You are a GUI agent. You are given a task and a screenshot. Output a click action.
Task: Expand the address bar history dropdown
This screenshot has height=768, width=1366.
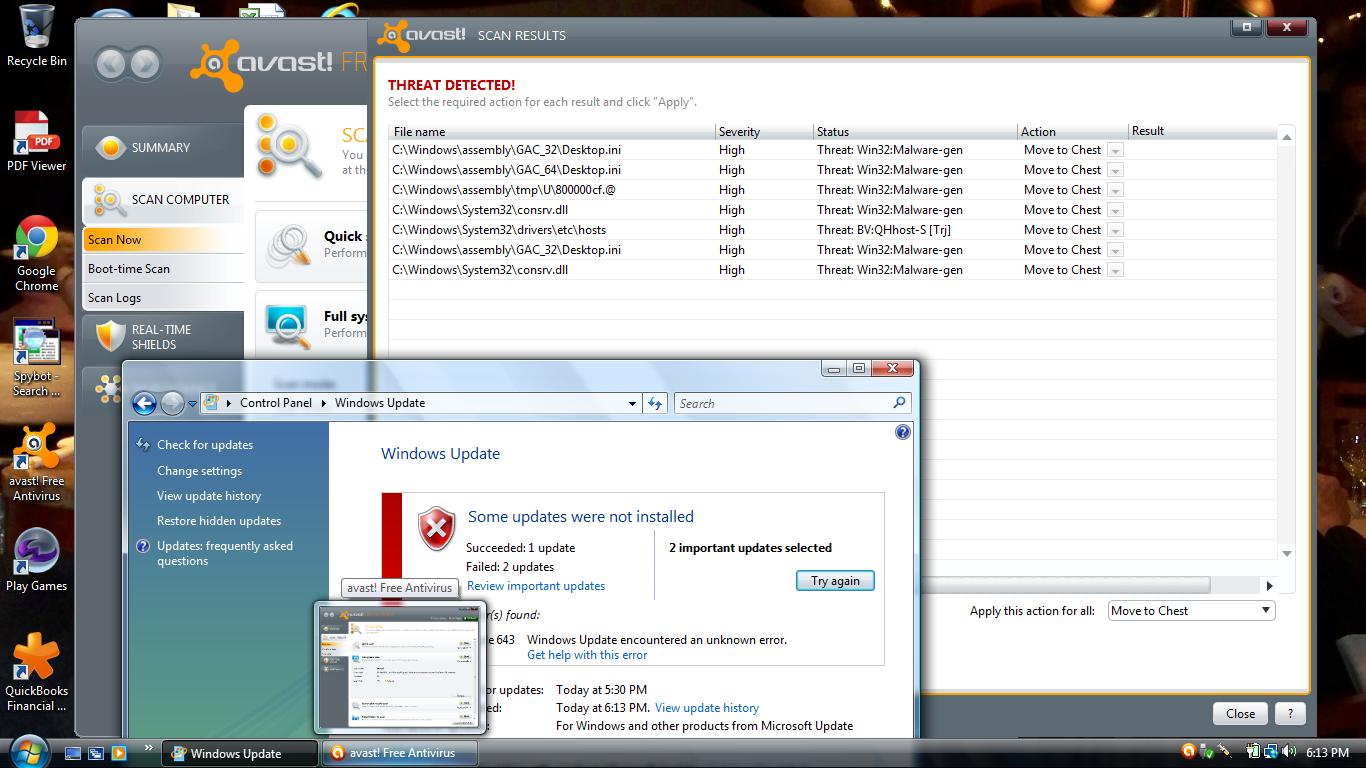(x=632, y=403)
